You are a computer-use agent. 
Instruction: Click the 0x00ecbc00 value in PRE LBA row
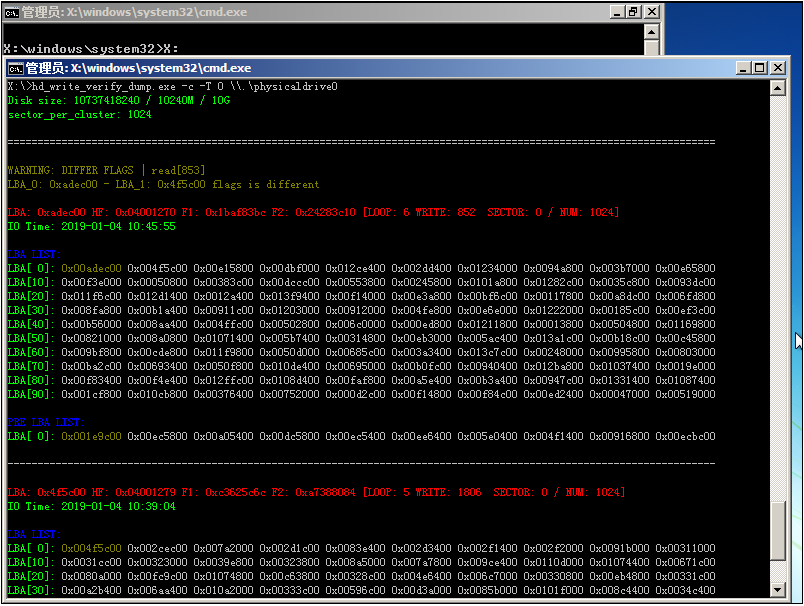pos(685,436)
